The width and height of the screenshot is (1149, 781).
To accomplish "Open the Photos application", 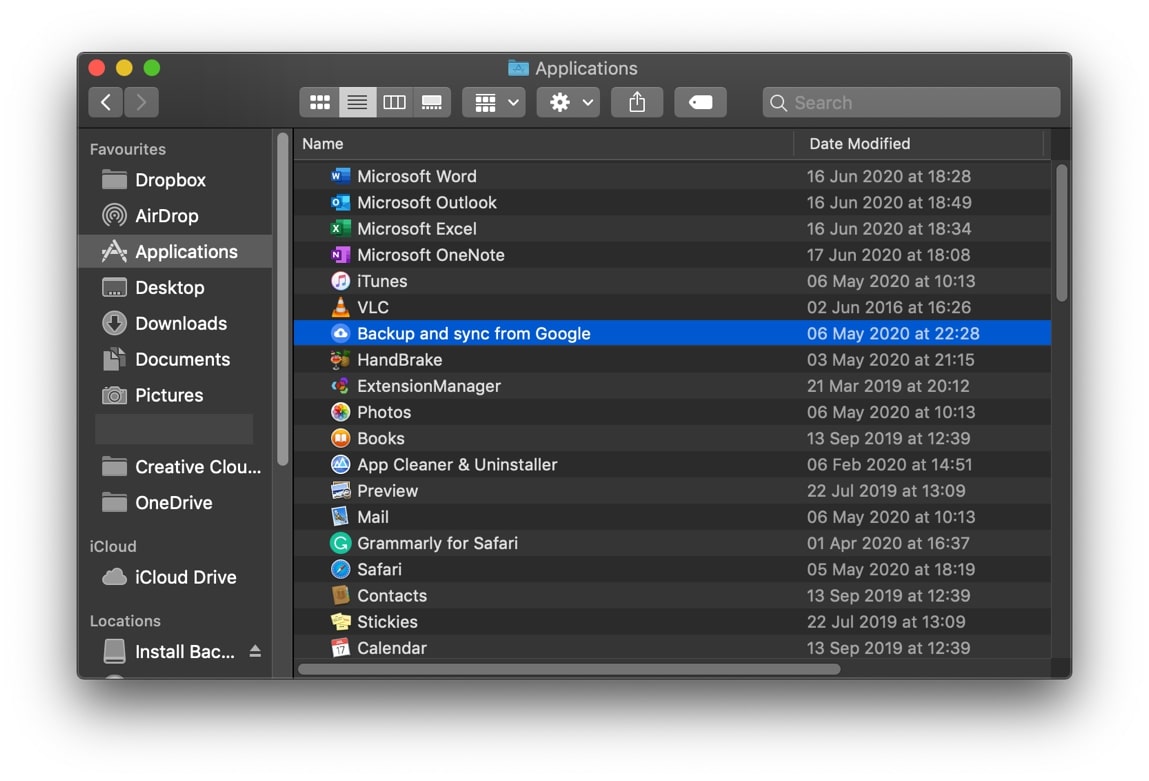I will (384, 411).
